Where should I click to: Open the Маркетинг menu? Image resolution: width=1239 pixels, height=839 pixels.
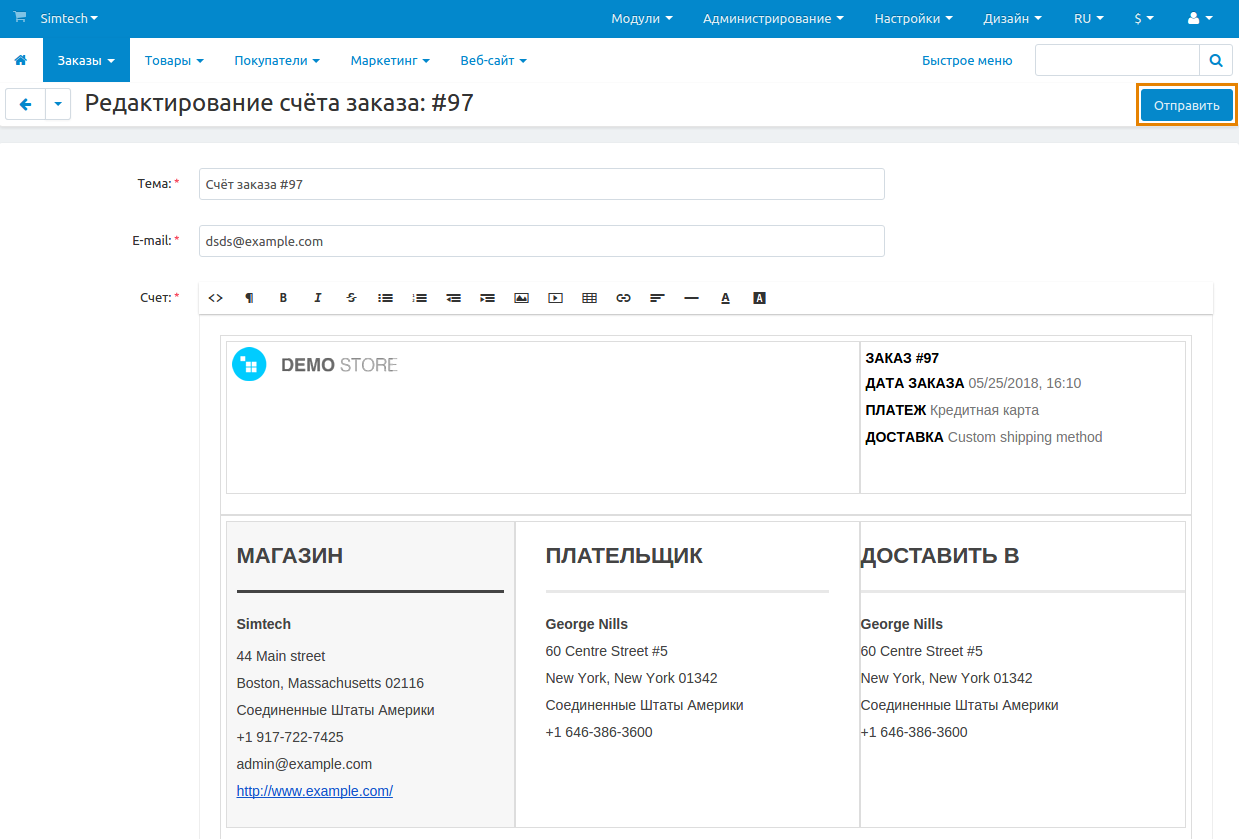[389, 61]
